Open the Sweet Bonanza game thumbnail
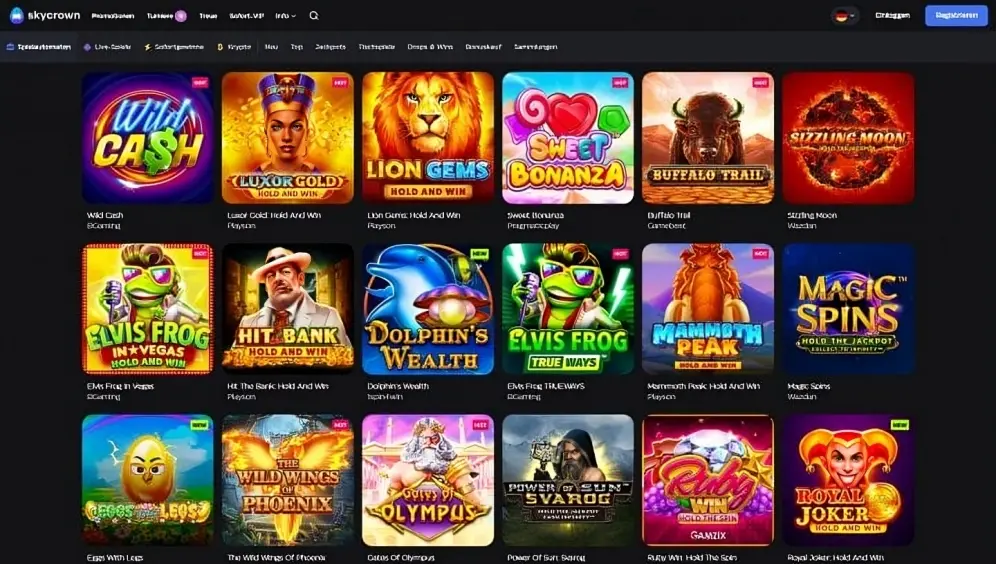 (568, 138)
